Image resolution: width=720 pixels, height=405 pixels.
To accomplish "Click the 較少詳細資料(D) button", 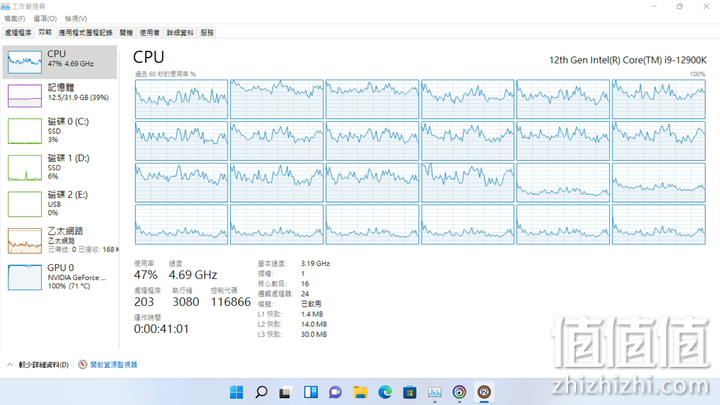I will coord(44,365).
